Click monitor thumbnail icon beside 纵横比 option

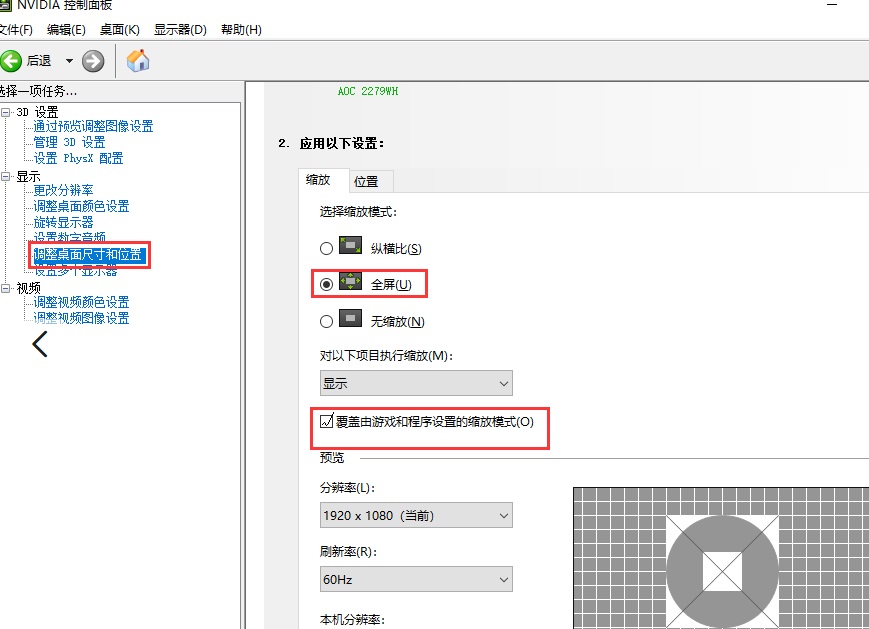350,247
